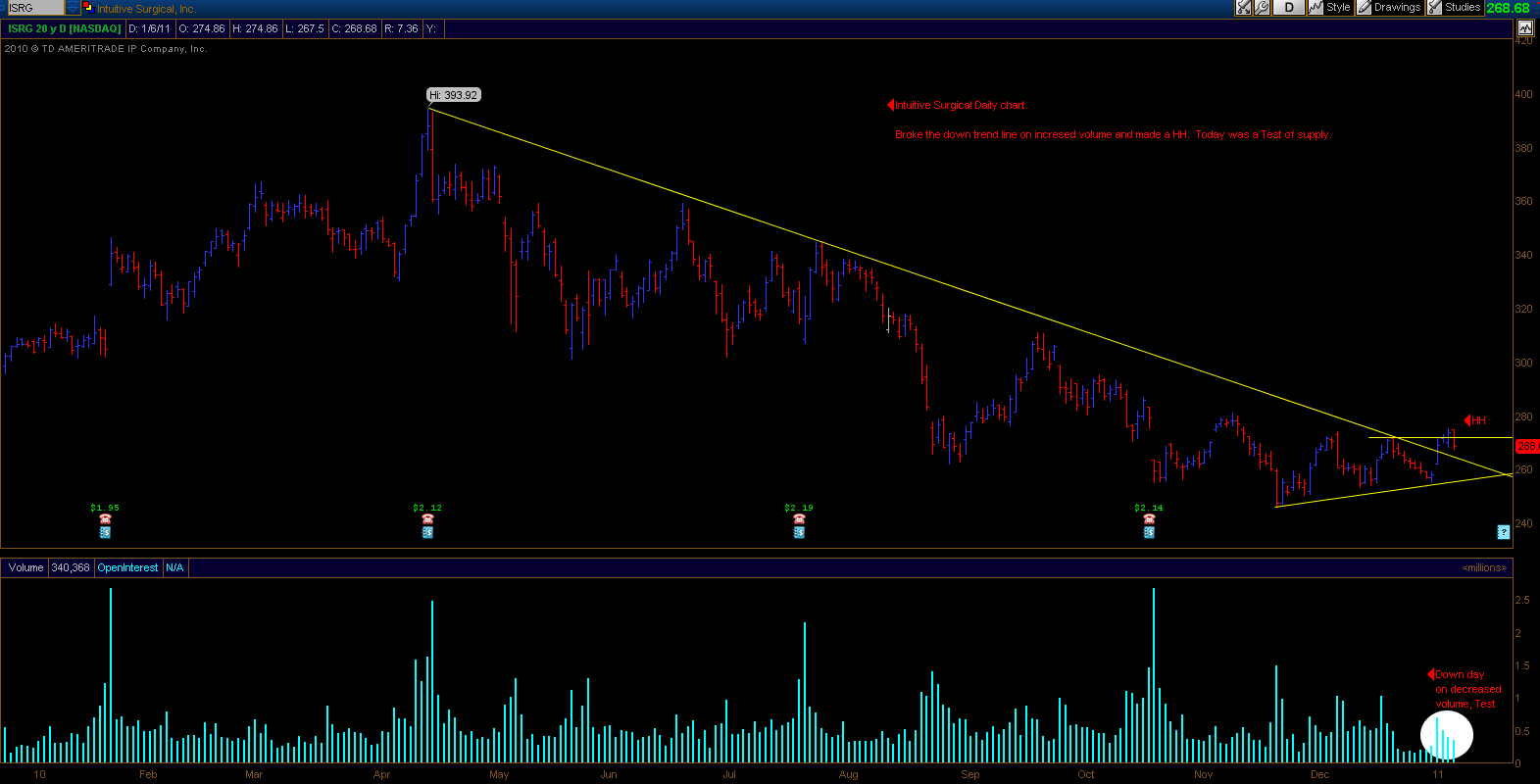This screenshot has width=1540, height=784.
Task: Click the ISRG 20 y D [NASDAQ] label
Action: (65, 28)
